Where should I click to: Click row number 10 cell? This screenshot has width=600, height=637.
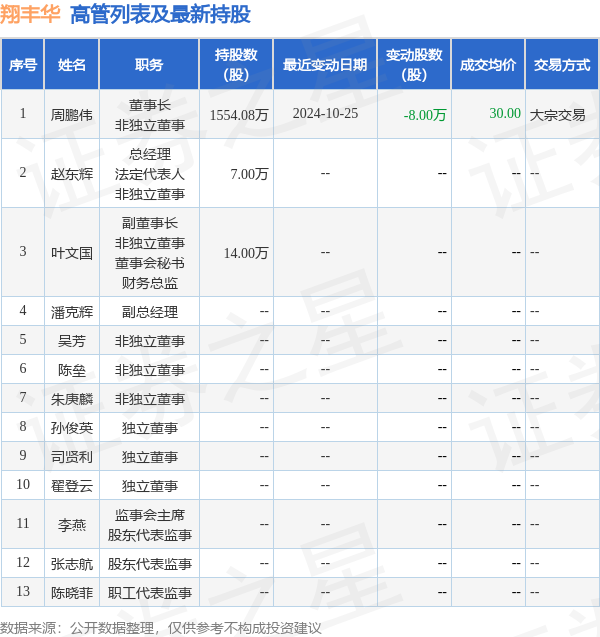pyautogui.click(x=23, y=484)
